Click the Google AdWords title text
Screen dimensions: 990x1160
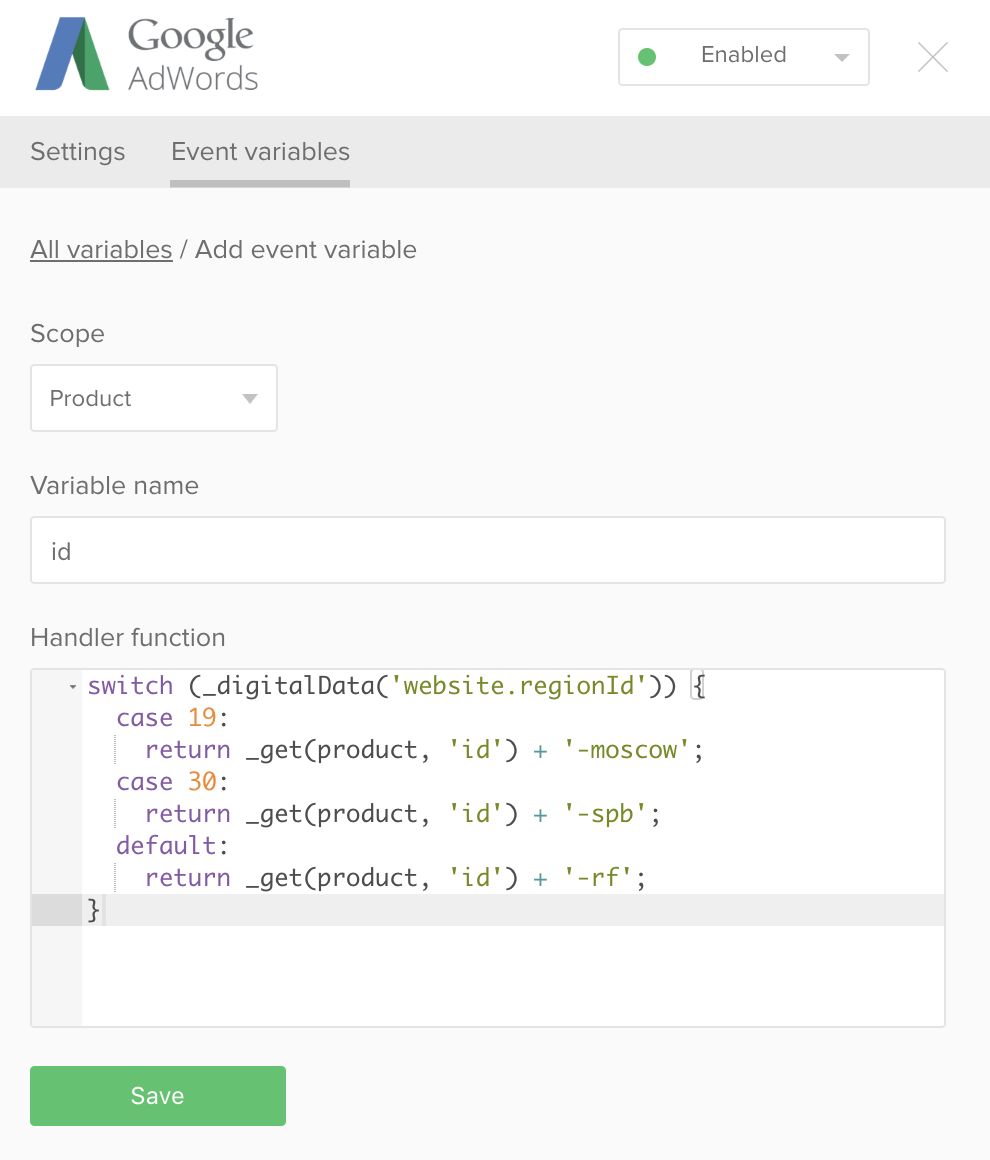pos(193,55)
